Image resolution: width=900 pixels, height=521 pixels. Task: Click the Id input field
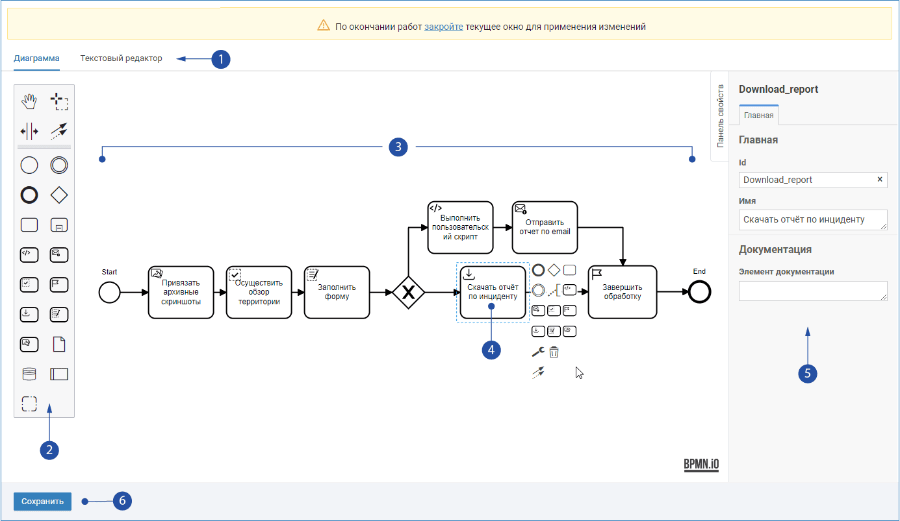(813, 180)
